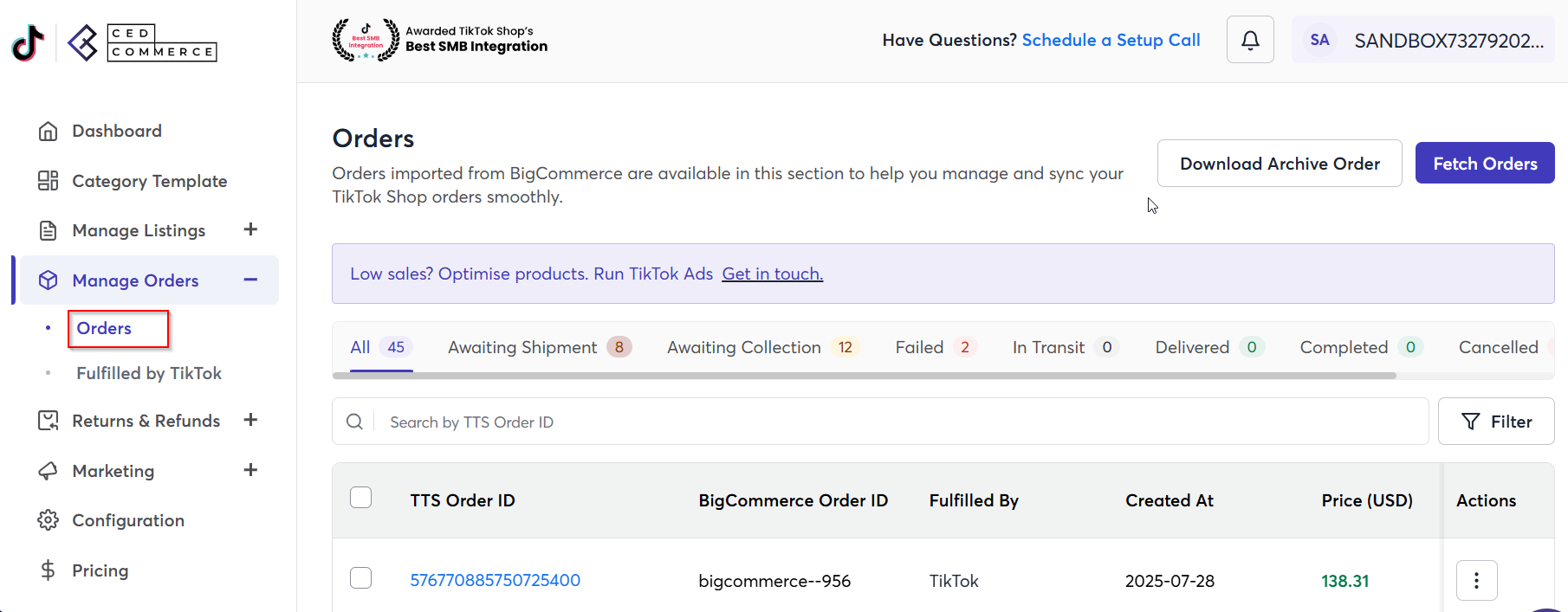Click the BigCommerce Order ID column header
The image size is (1568, 612).
pyautogui.click(x=794, y=500)
